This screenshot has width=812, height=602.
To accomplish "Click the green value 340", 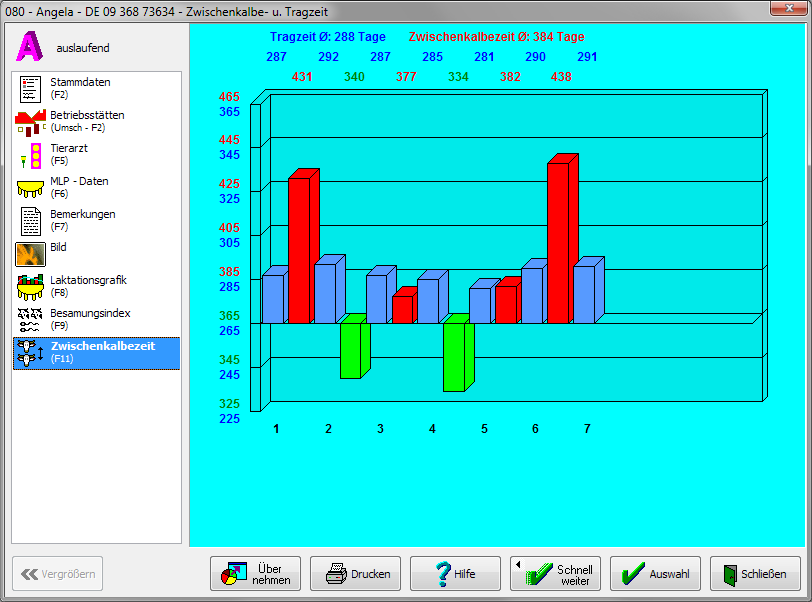I will click(354, 77).
